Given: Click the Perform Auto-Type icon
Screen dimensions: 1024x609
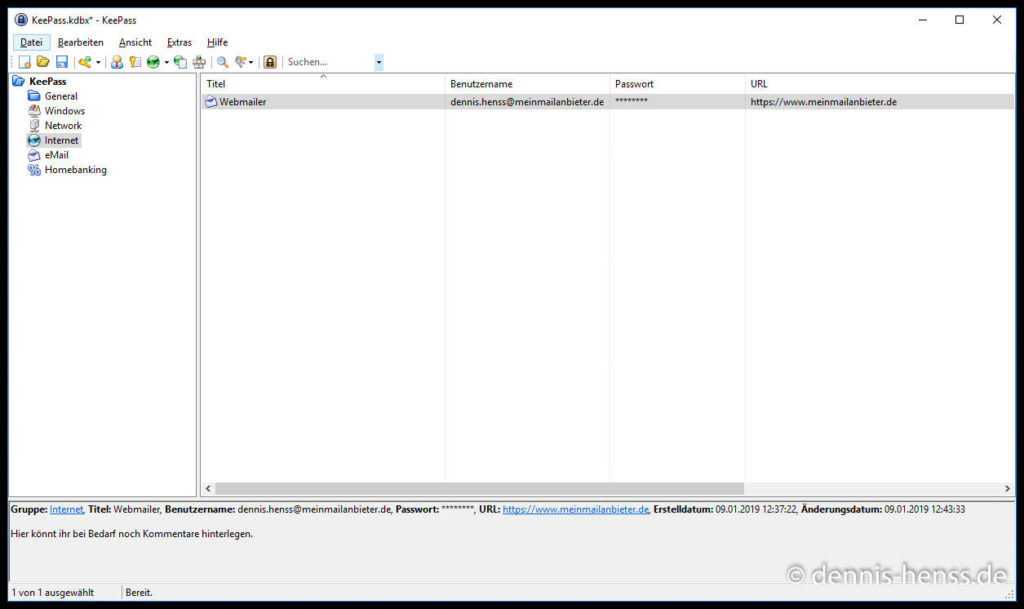Looking at the screenshot, I should (199, 62).
